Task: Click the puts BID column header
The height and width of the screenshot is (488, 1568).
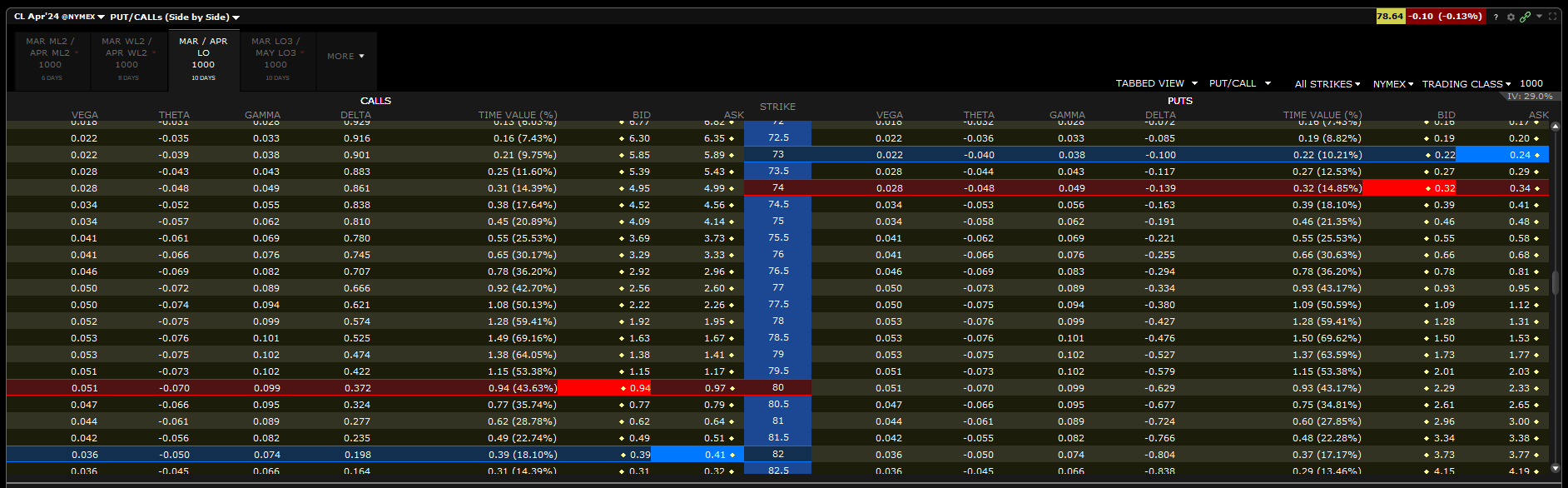Action: click(1446, 115)
